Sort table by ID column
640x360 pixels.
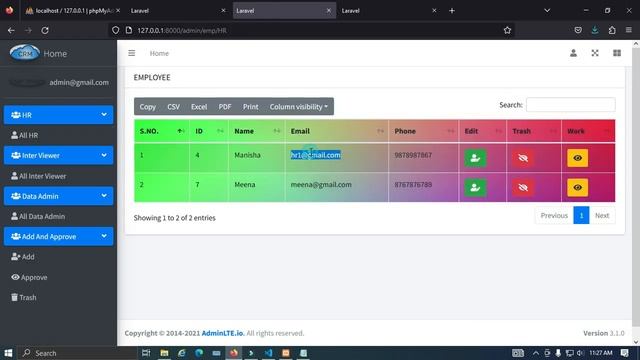pyautogui.click(x=209, y=131)
